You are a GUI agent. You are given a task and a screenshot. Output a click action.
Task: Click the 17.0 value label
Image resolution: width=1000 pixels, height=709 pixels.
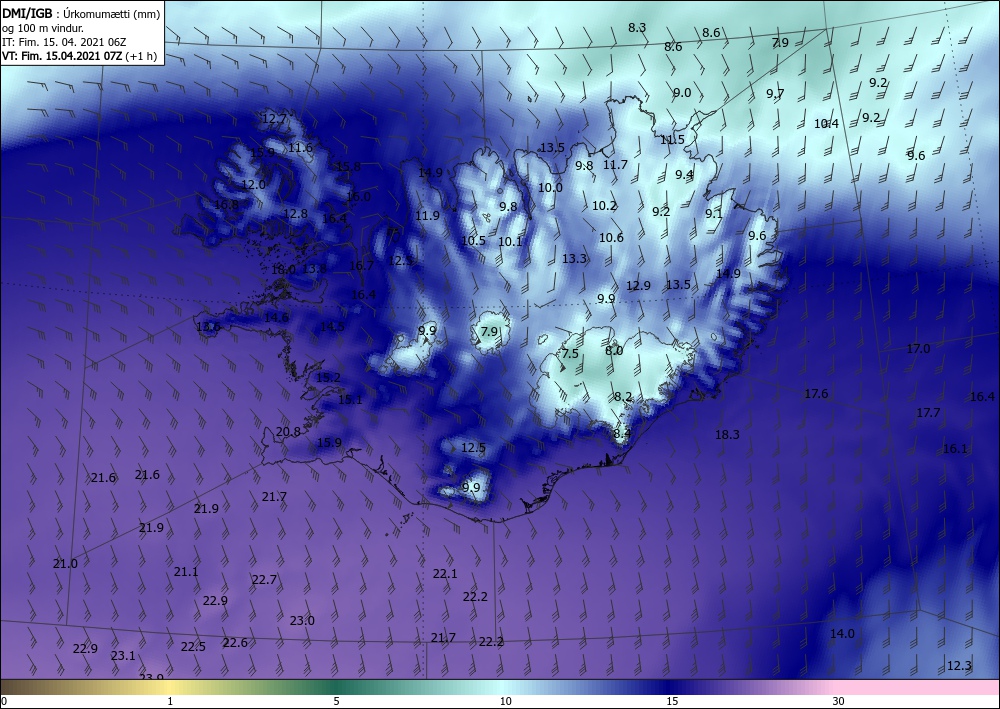tap(918, 349)
